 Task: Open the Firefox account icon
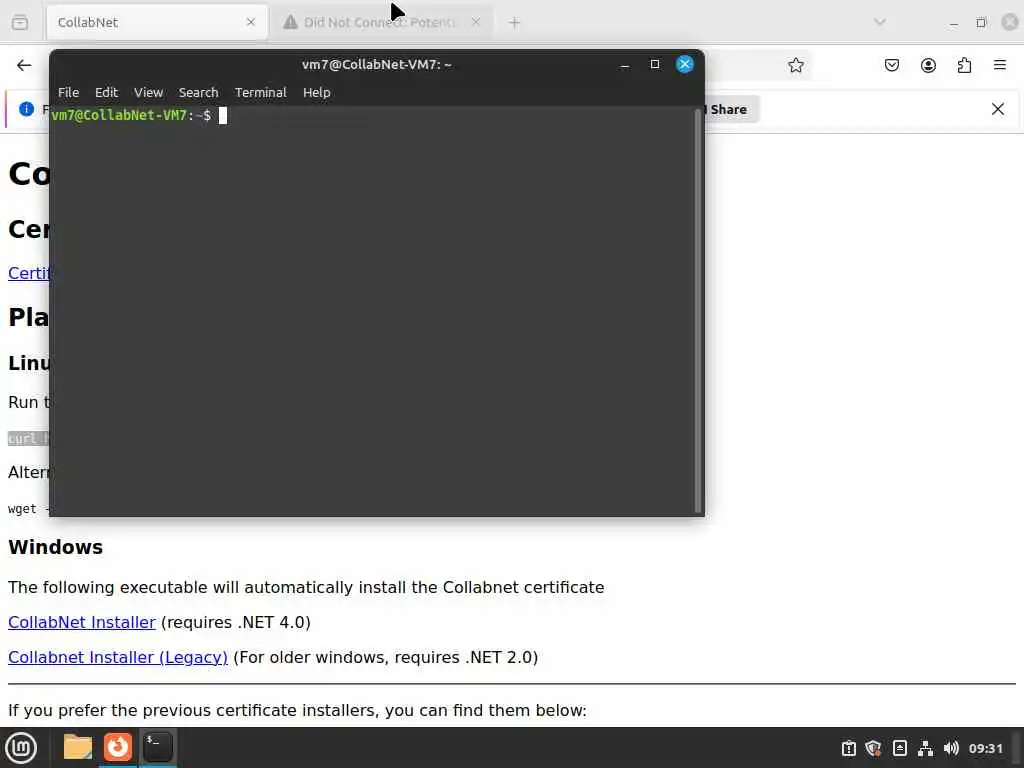pyautogui.click(x=928, y=65)
